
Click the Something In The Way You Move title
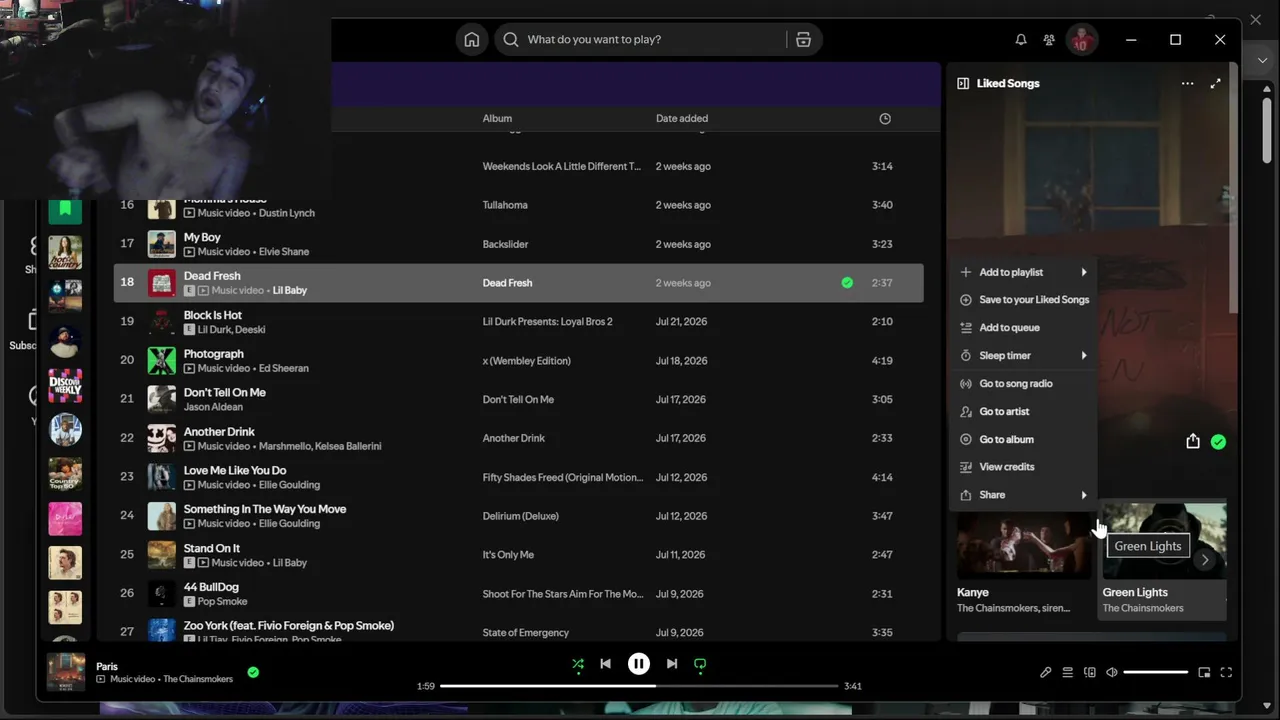pos(265,510)
